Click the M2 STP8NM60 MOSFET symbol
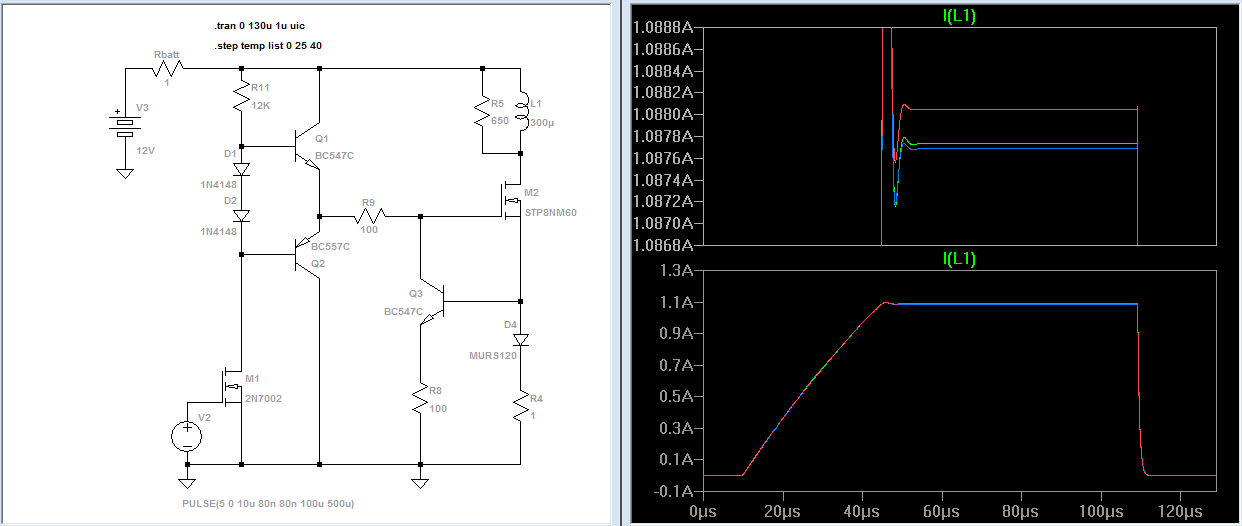 [512, 201]
